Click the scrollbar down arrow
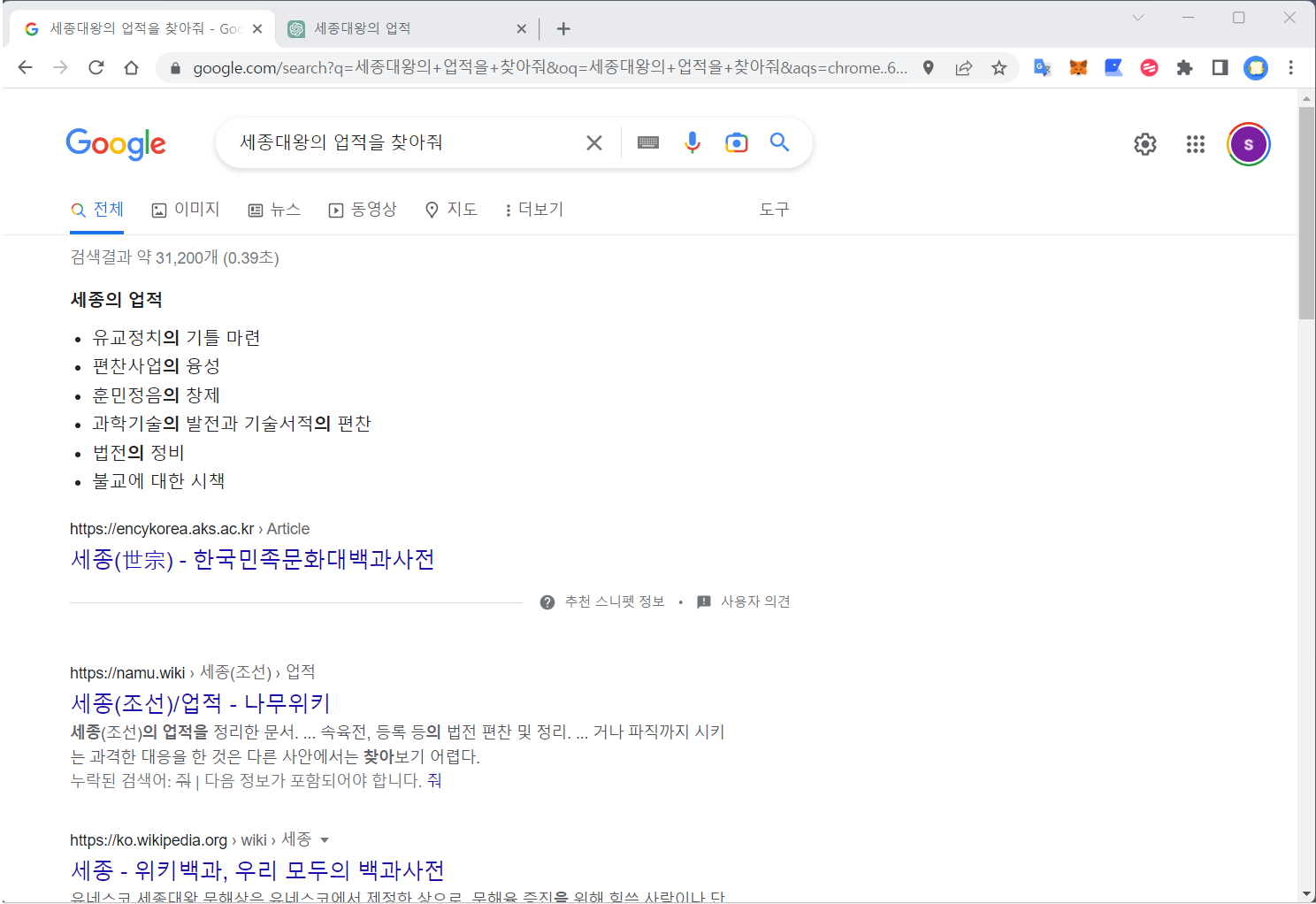 [x=1306, y=894]
